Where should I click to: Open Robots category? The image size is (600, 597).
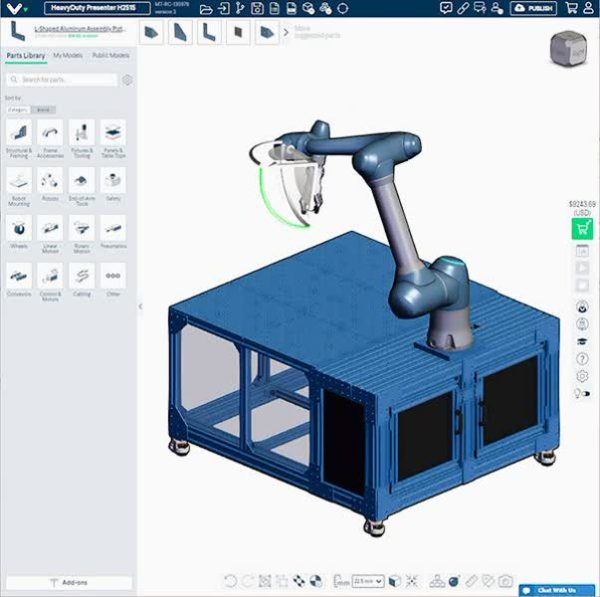click(x=50, y=184)
